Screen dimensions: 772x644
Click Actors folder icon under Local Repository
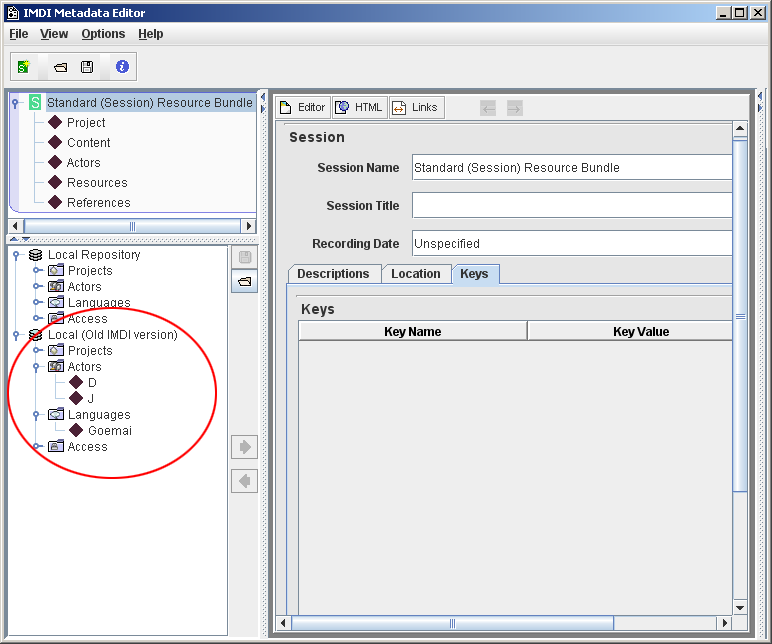(x=56, y=286)
